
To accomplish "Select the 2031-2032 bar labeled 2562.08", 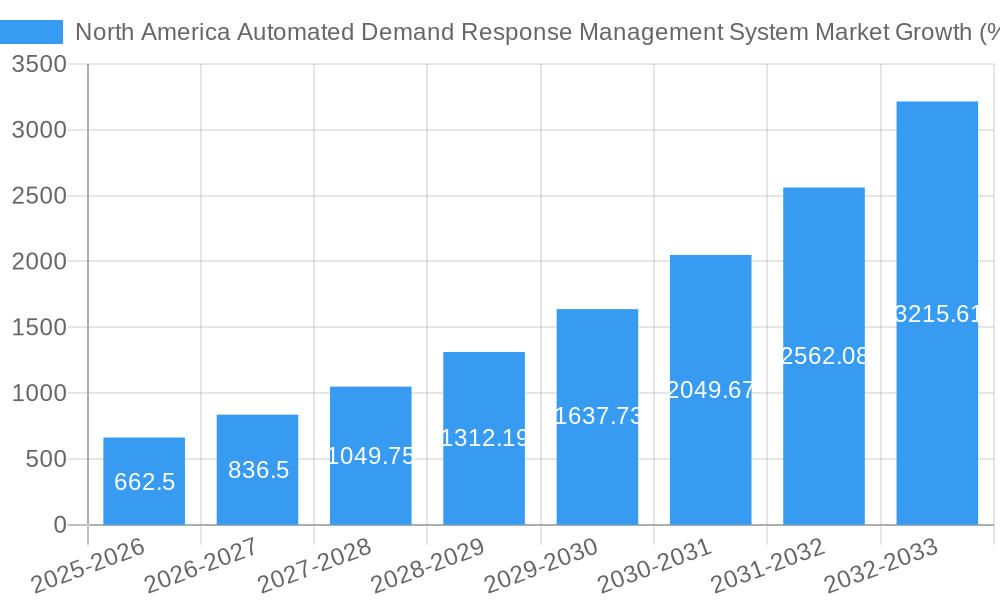I will [824, 356].
